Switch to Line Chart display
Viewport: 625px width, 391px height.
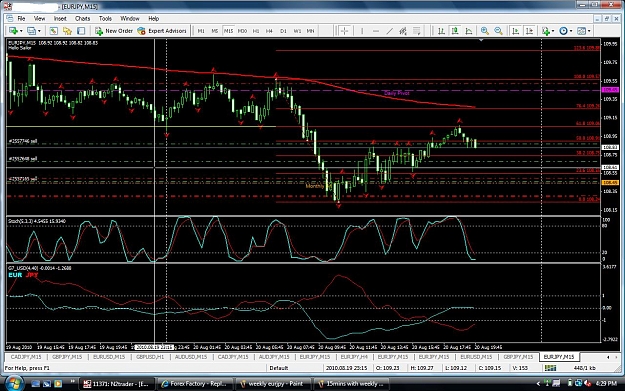469,31
